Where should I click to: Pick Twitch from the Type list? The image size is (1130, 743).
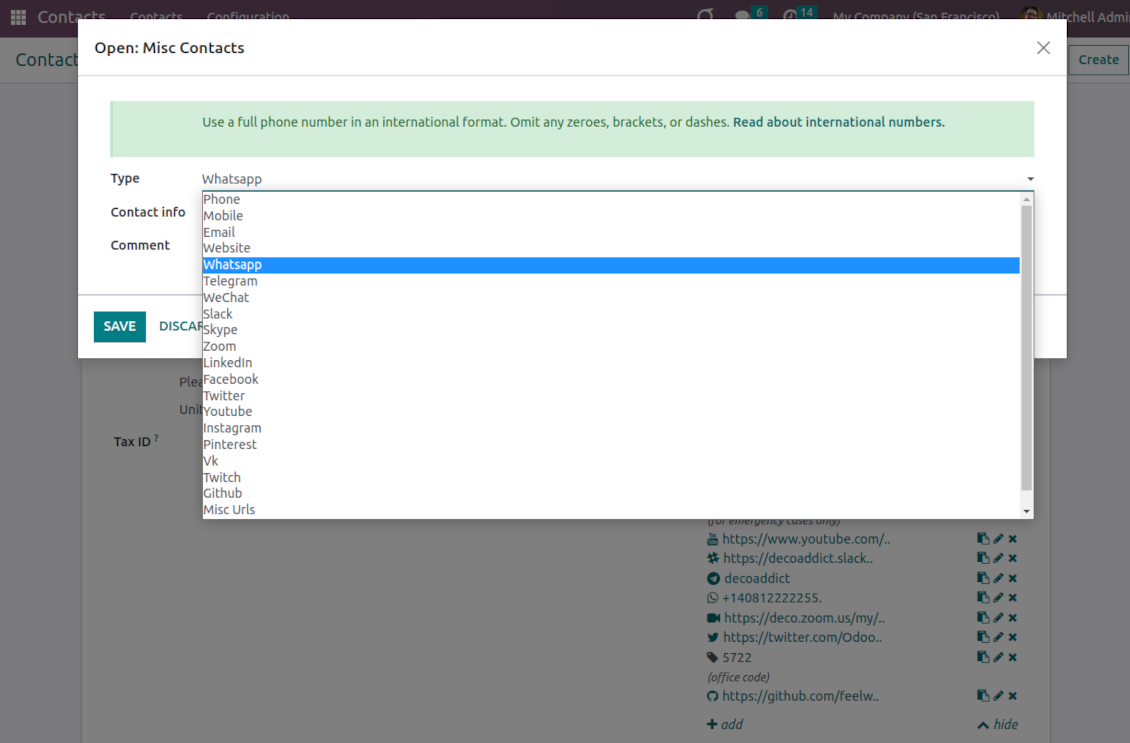pos(611,477)
